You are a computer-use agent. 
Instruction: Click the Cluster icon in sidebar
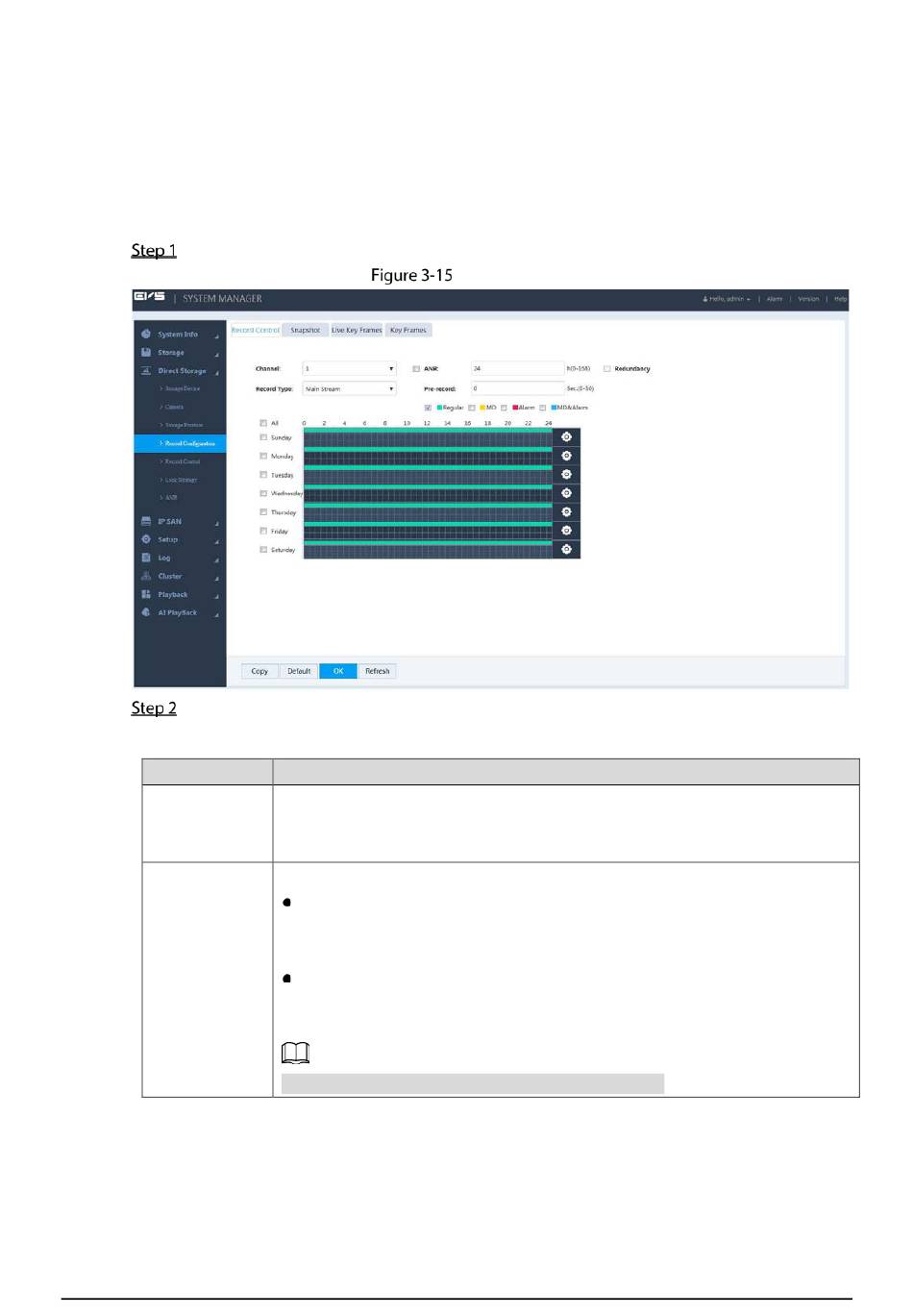(x=146, y=576)
